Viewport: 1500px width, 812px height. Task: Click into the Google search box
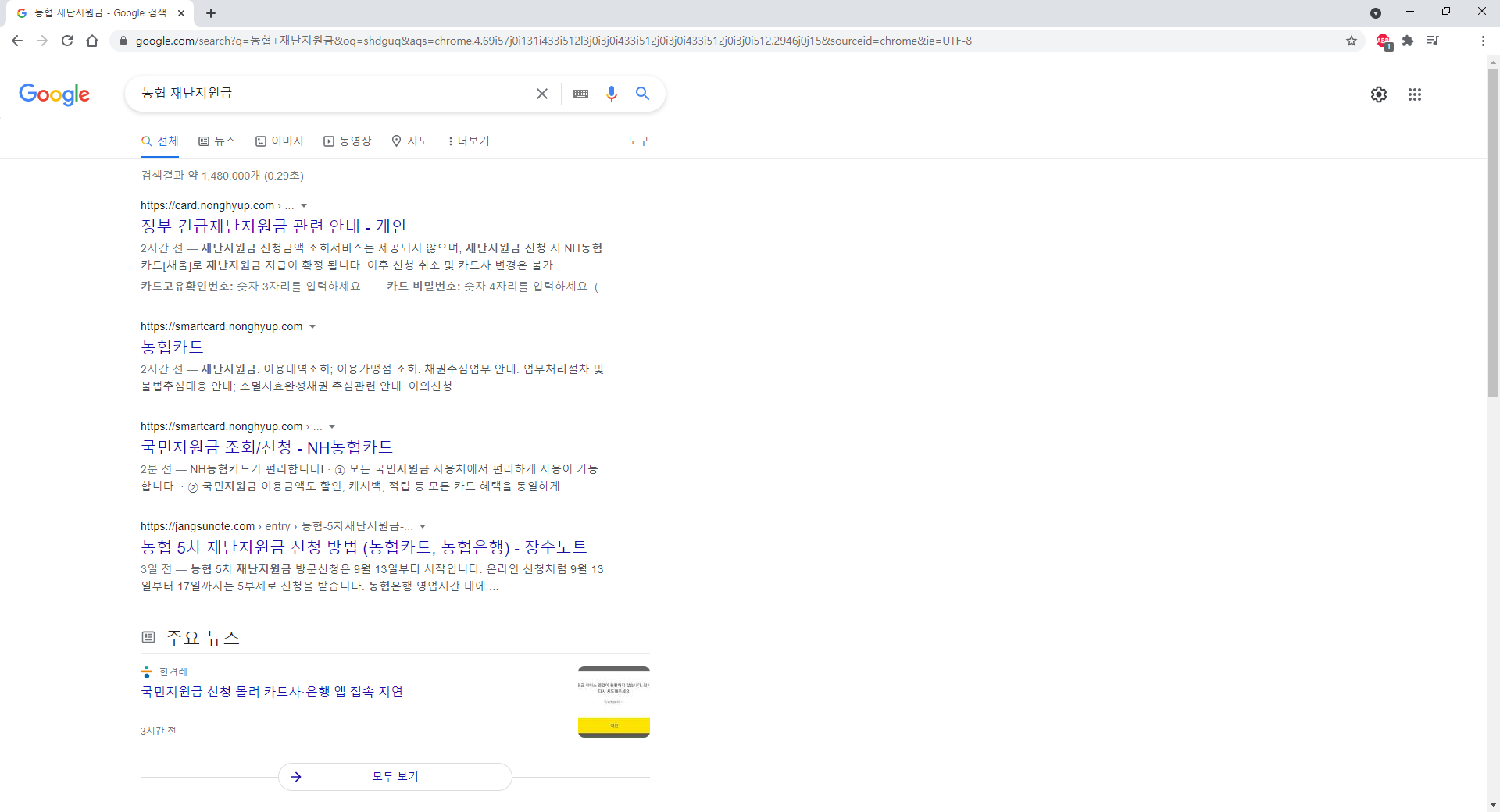(336, 94)
